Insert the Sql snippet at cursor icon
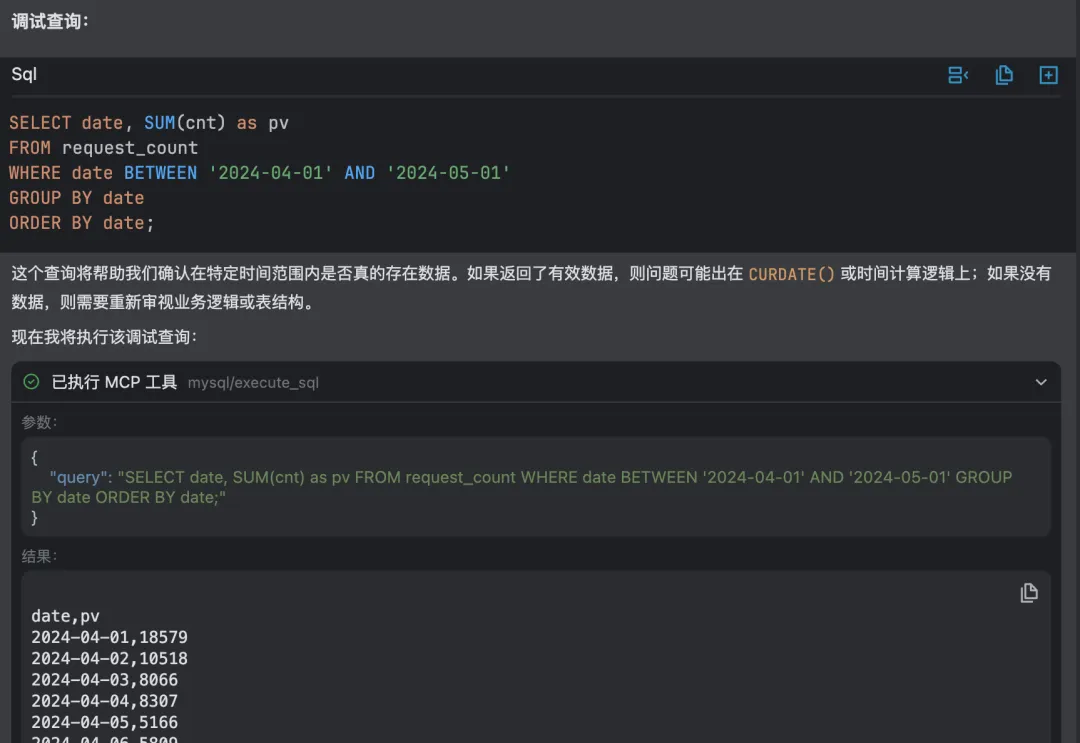 (958, 75)
